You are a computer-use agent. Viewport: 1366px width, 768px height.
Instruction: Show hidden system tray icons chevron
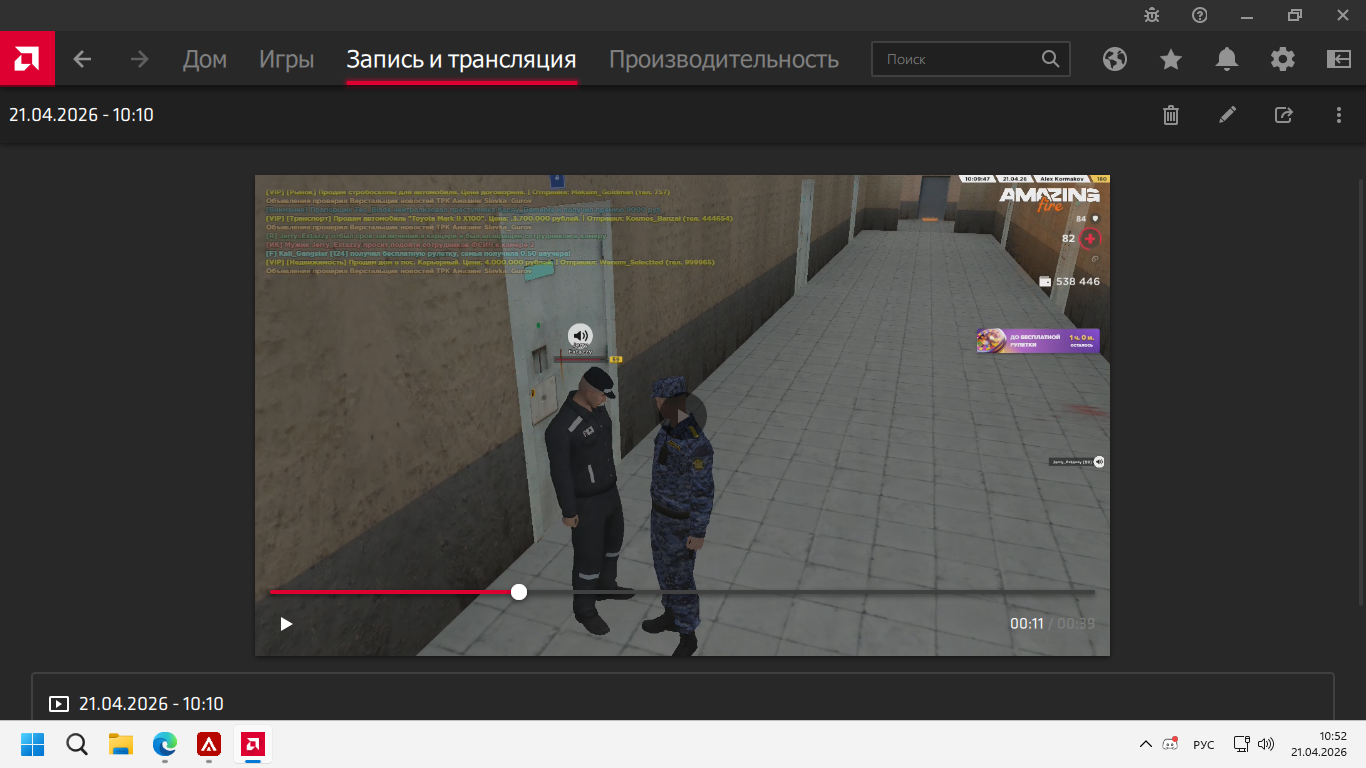tap(1145, 744)
